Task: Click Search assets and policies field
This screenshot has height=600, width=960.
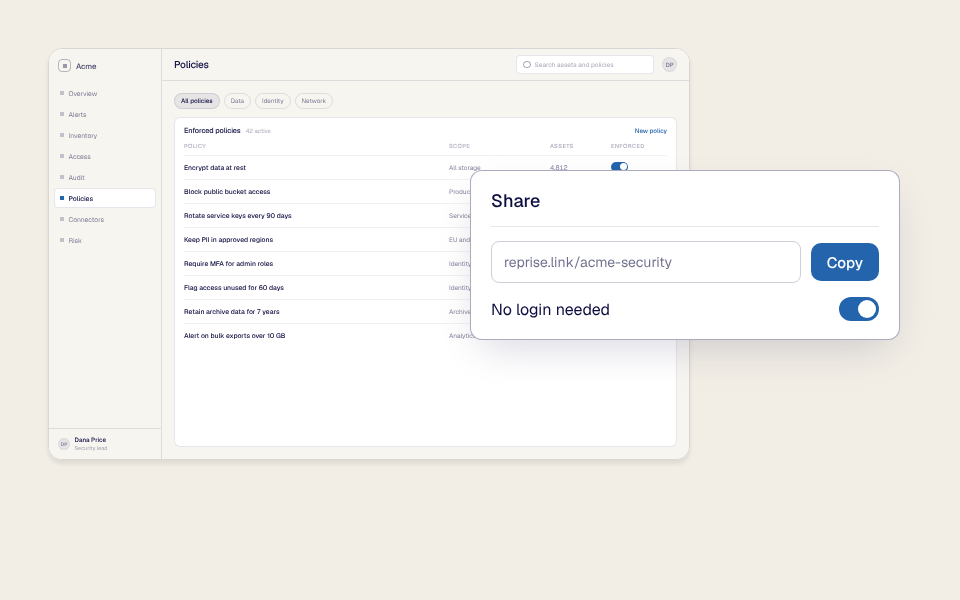Action: (585, 64)
